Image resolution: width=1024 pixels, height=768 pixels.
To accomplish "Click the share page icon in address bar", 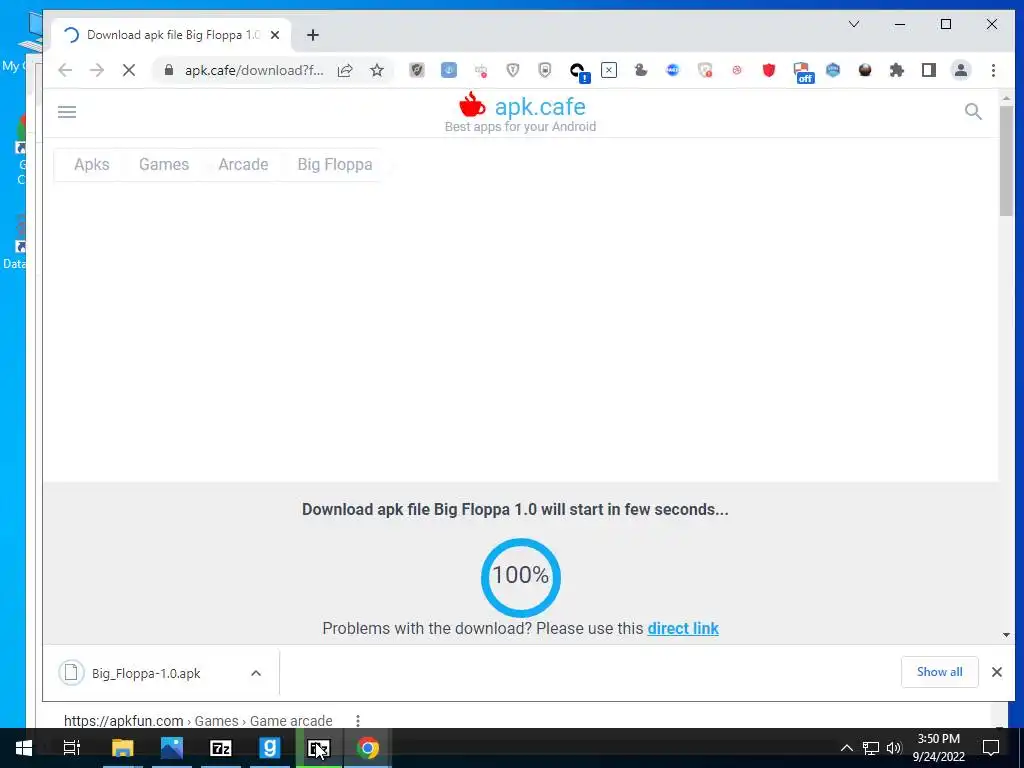I will [x=345, y=70].
